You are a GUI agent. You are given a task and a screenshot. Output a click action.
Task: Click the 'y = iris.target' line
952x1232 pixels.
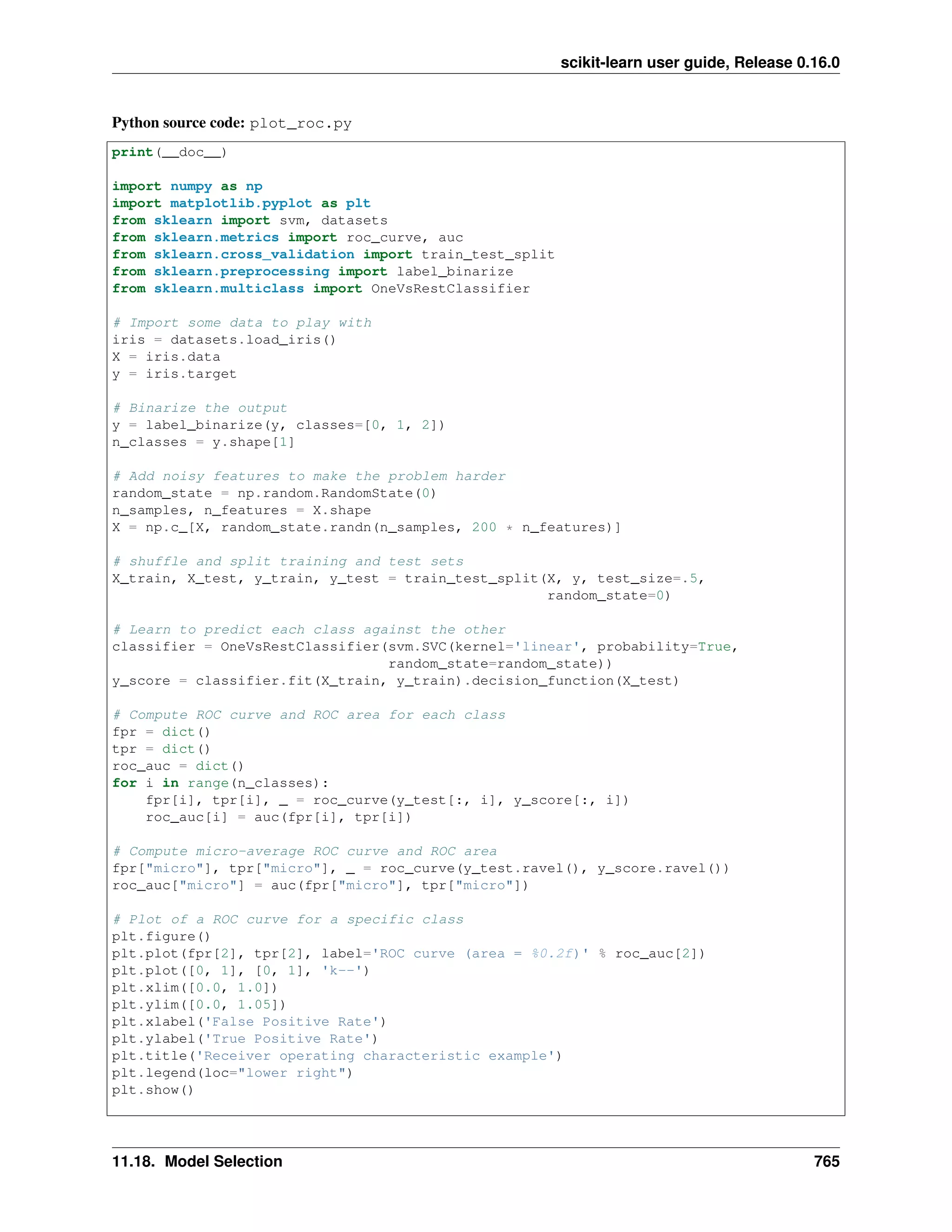coord(174,374)
